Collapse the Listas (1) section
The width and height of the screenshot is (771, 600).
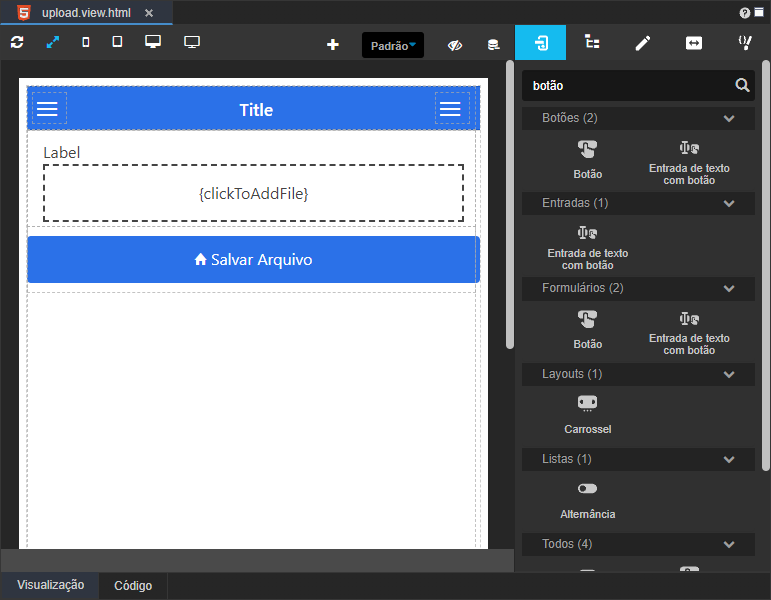click(729, 460)
